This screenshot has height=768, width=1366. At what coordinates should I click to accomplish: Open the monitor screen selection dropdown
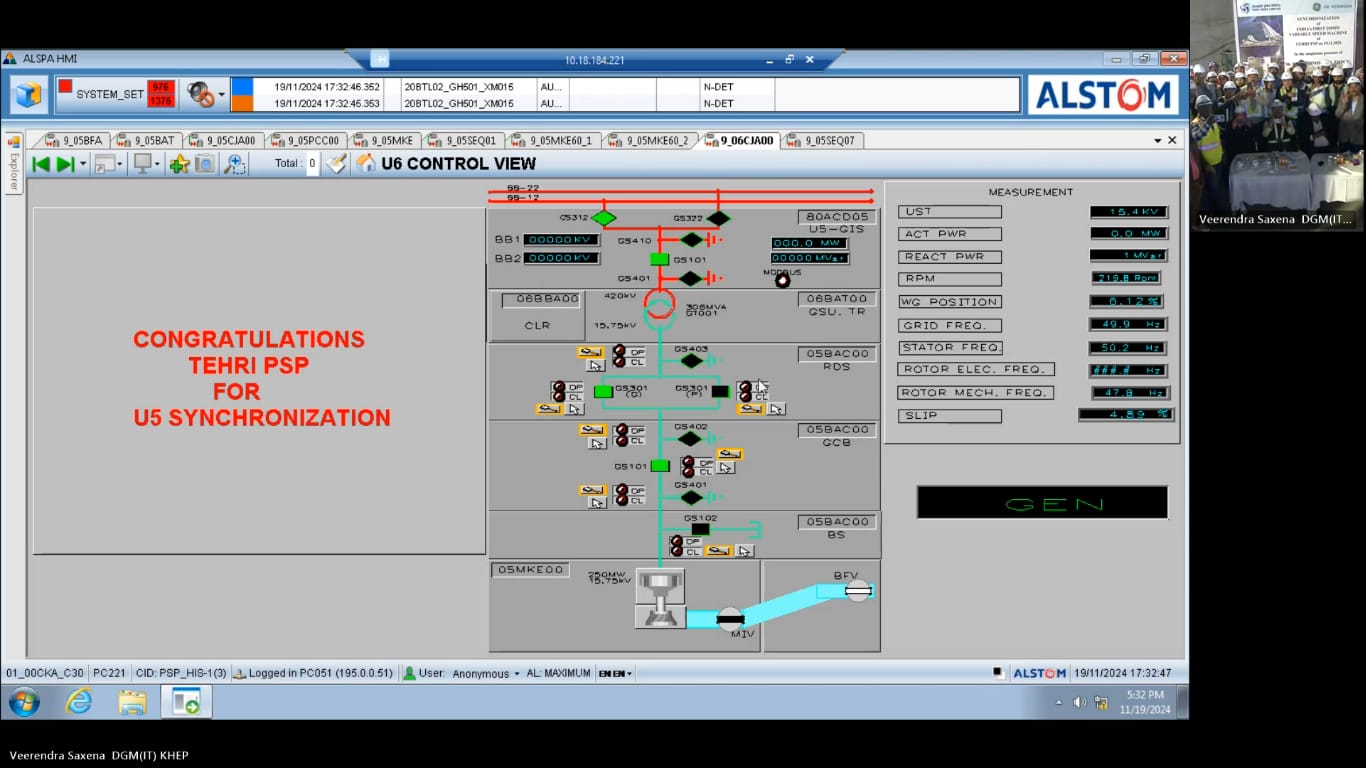157,165
